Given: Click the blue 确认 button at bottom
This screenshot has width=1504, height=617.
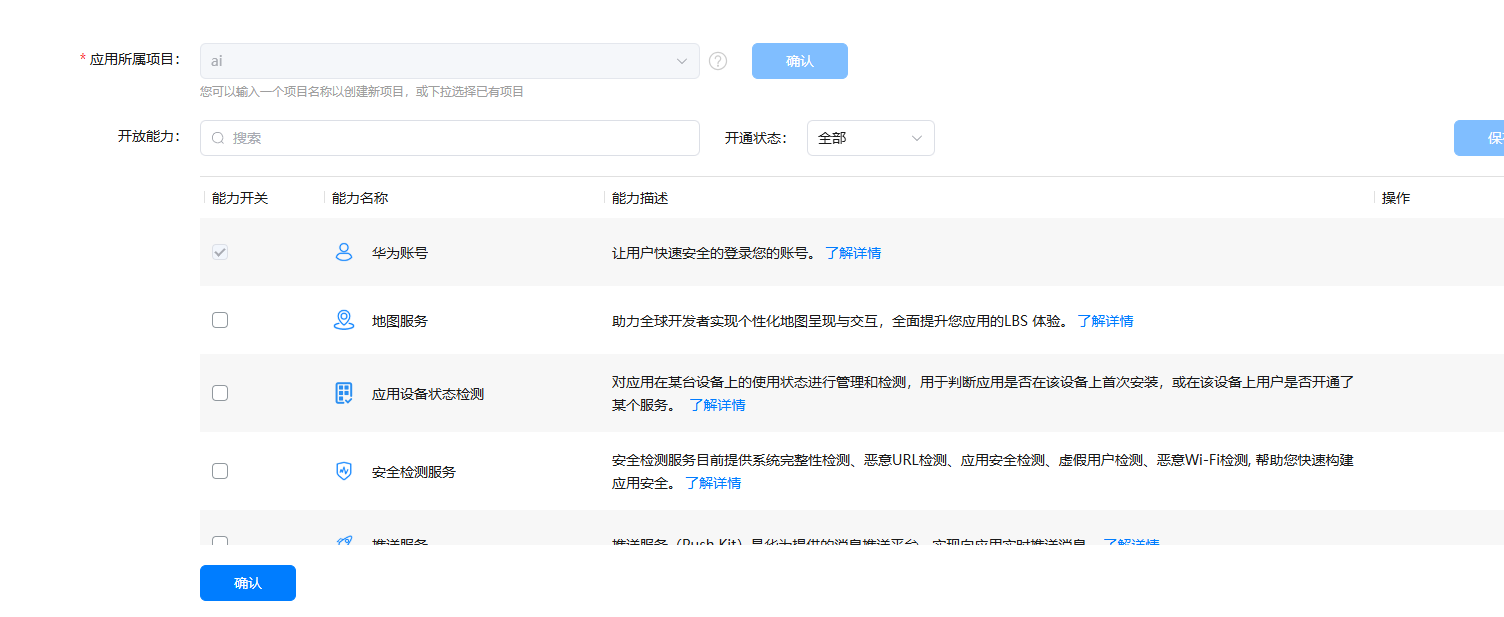Looking at the screenshot, I should pyautogui.click(x=247, y=582).
